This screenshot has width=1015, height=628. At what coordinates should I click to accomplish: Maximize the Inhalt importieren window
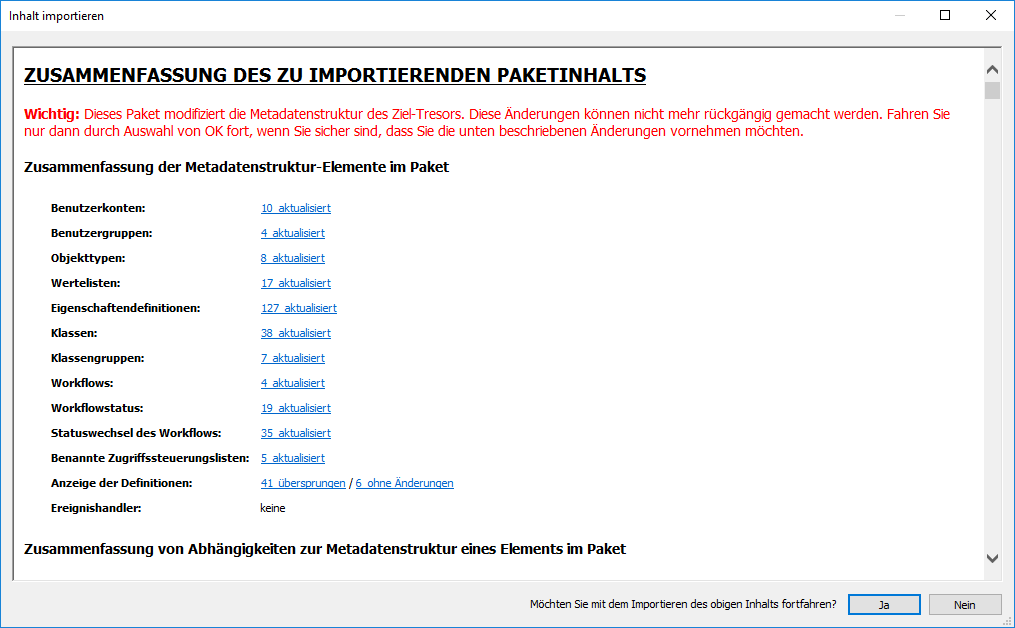(x=945, y=15)
